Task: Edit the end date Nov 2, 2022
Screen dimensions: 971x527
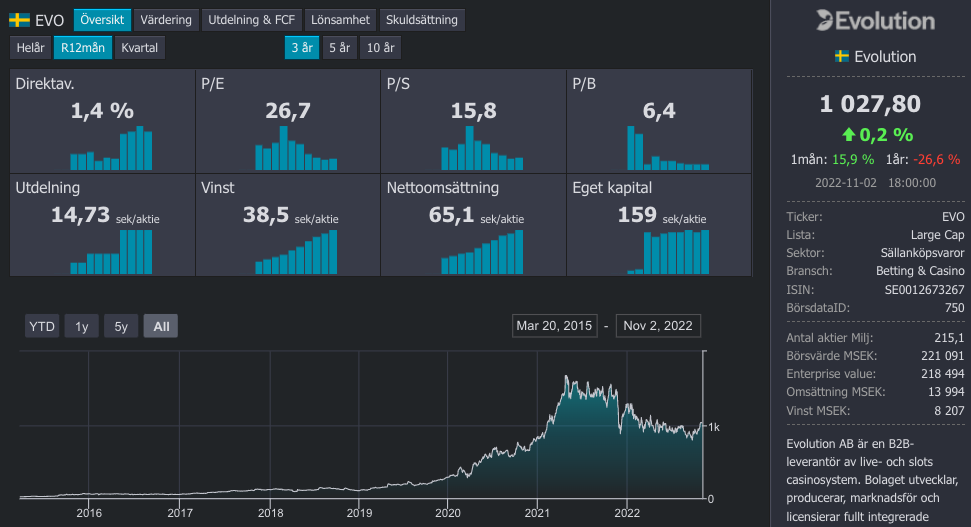Action: click(659, 326)
